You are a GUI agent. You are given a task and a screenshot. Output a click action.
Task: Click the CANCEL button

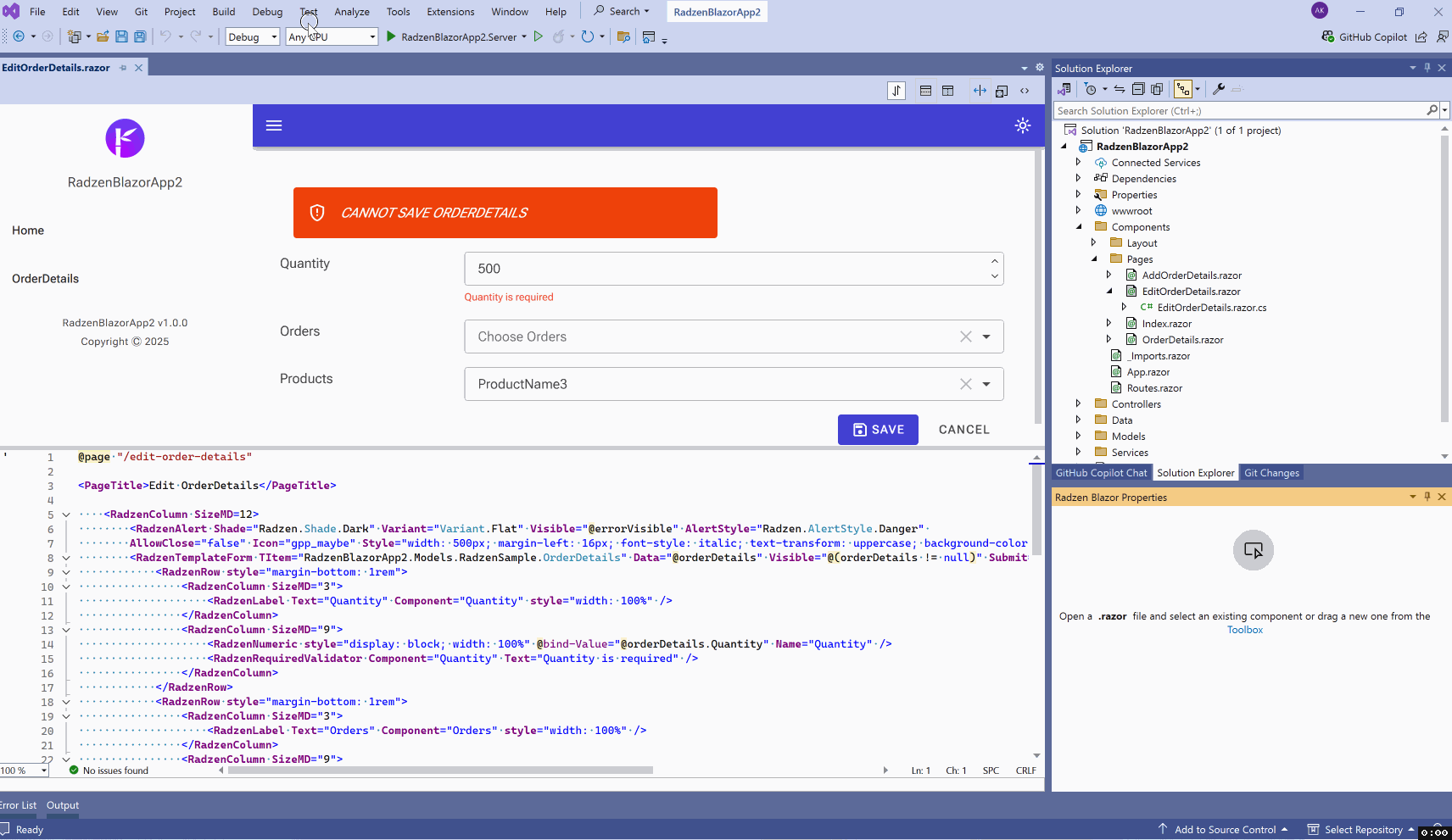[x=964, y=430]
